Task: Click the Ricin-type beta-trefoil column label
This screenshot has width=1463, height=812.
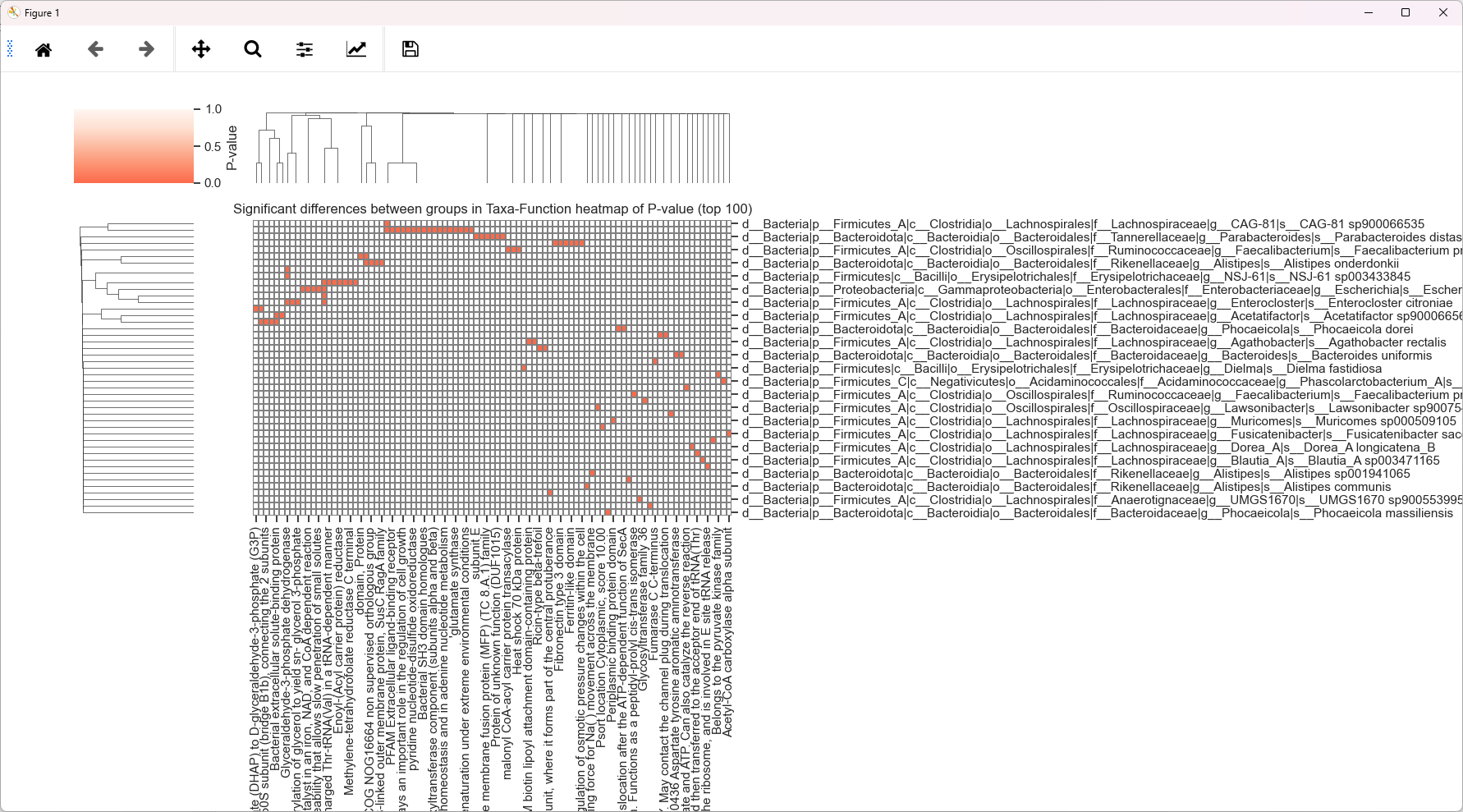Action: (539, 585)
